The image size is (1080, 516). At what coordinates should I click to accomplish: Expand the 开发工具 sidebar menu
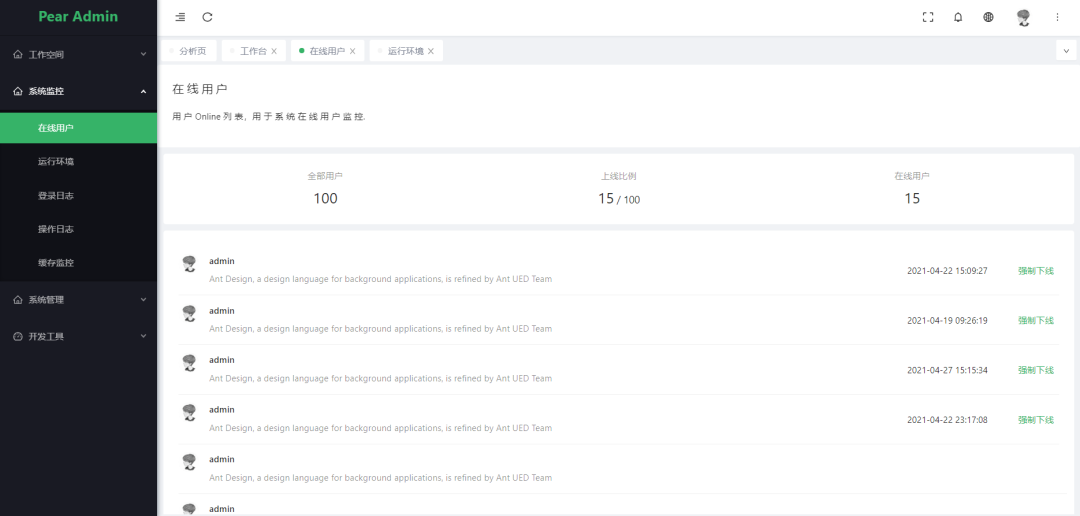pos(78,337)
